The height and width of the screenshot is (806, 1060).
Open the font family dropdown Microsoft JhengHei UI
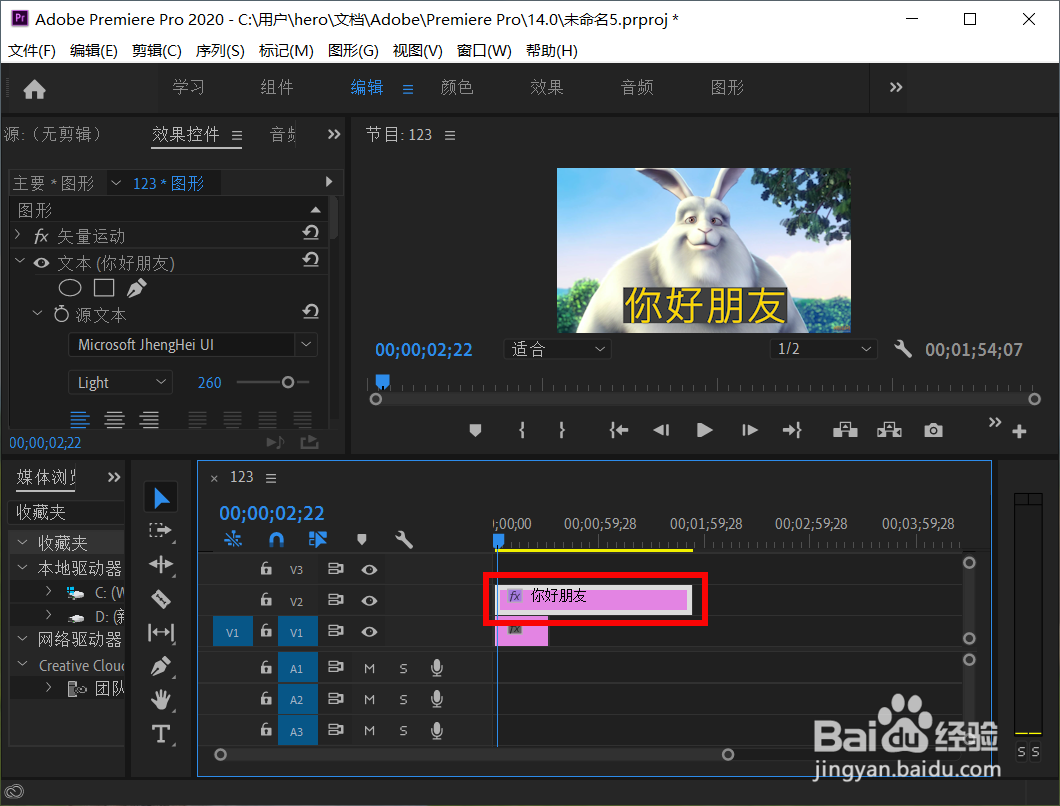coord(193,345)
